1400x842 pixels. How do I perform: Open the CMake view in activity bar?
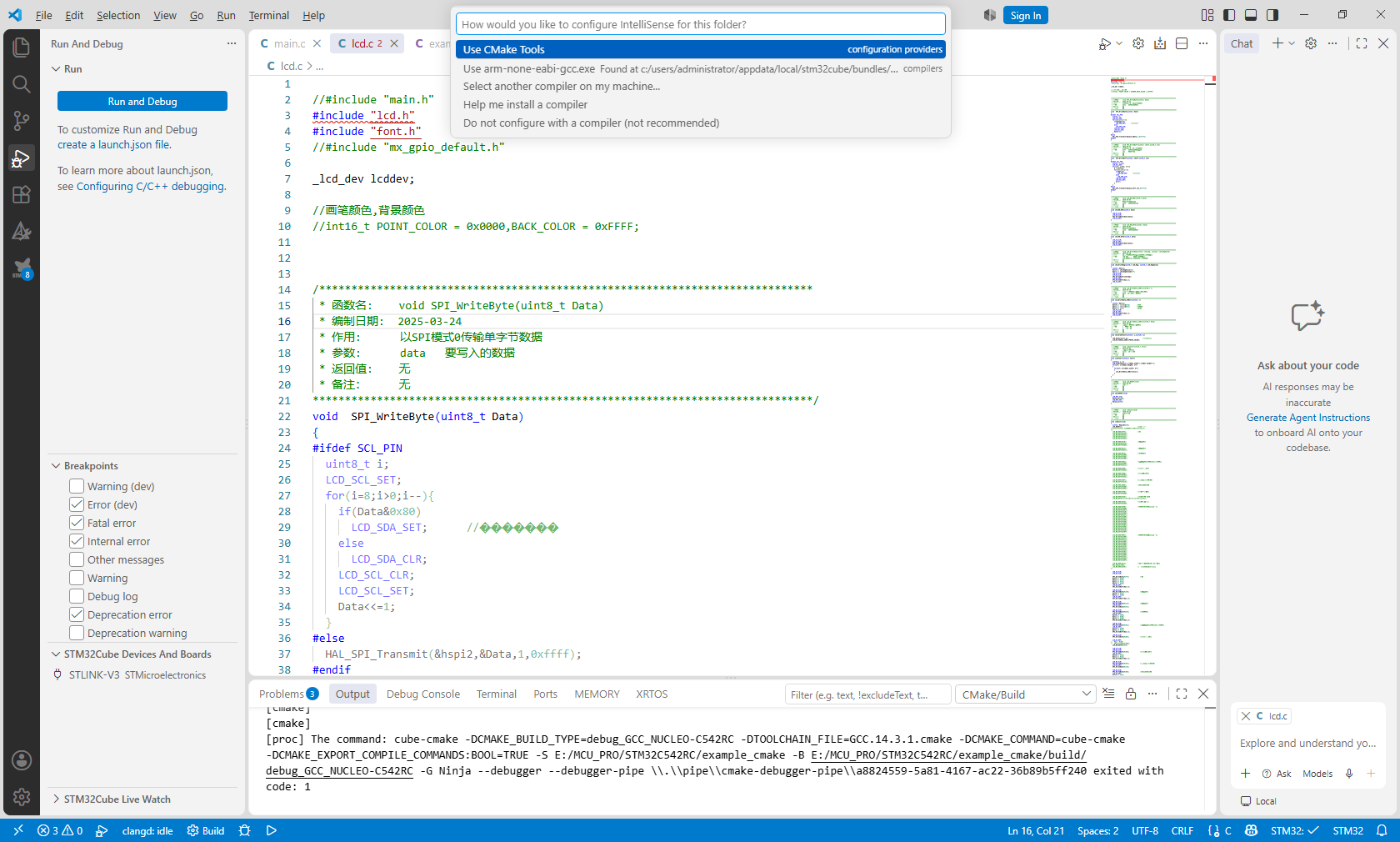pos(22,231)
